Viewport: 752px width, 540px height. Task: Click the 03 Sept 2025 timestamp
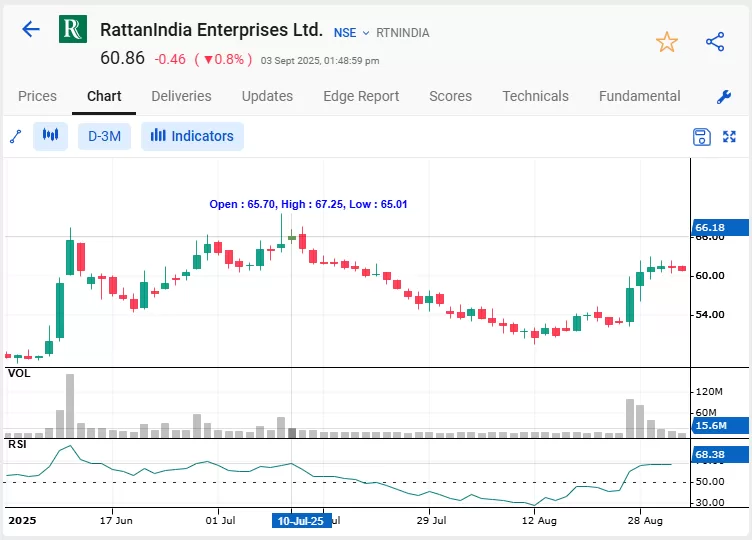click(320, 61)
